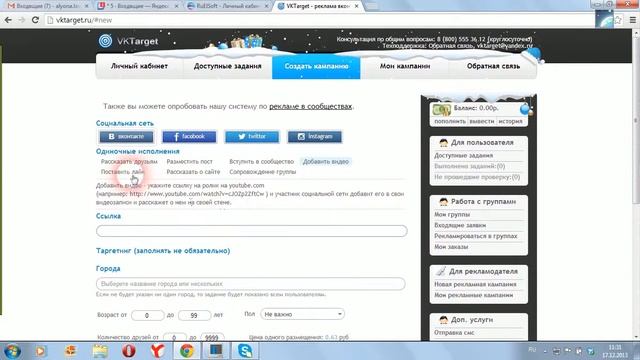640x360 pixels.
Task: Click RU language indicator in tray
Action: click(532, 349)
